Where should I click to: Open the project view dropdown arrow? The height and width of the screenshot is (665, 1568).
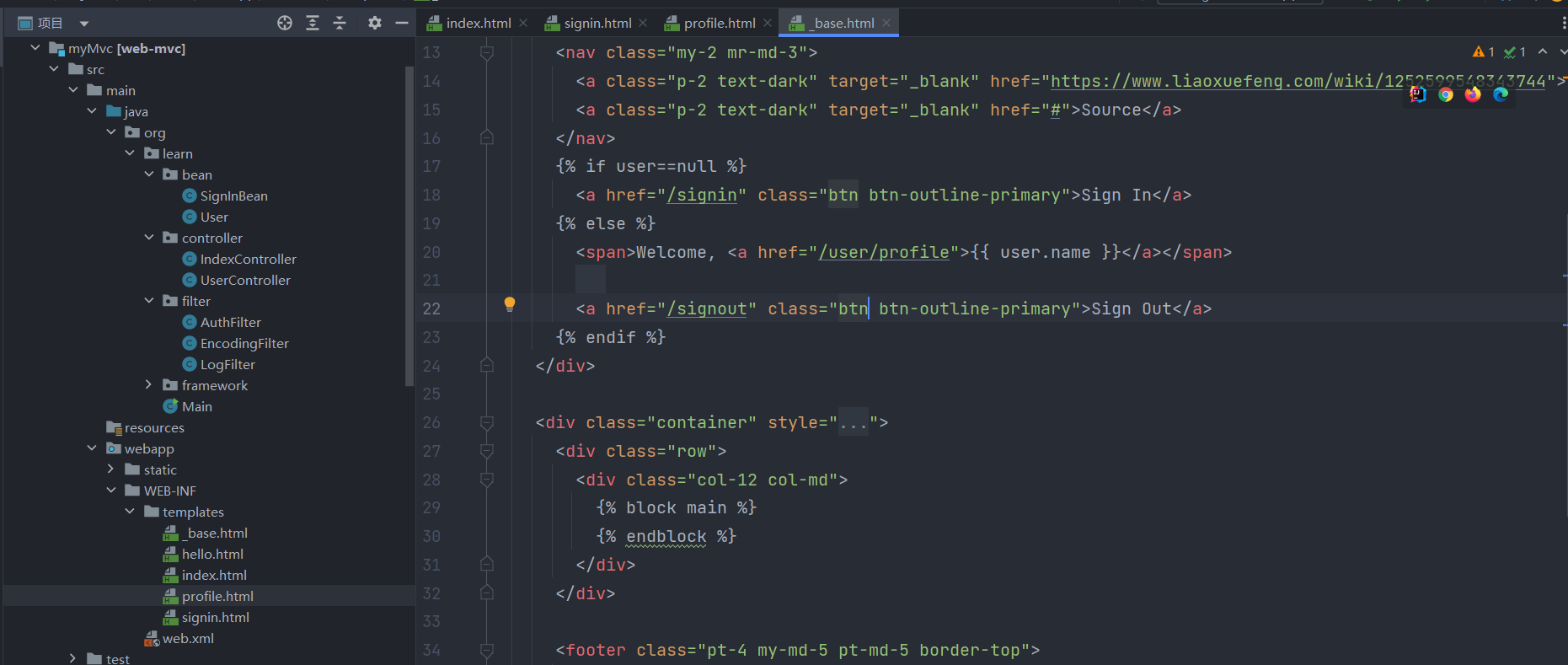[83, 24]
